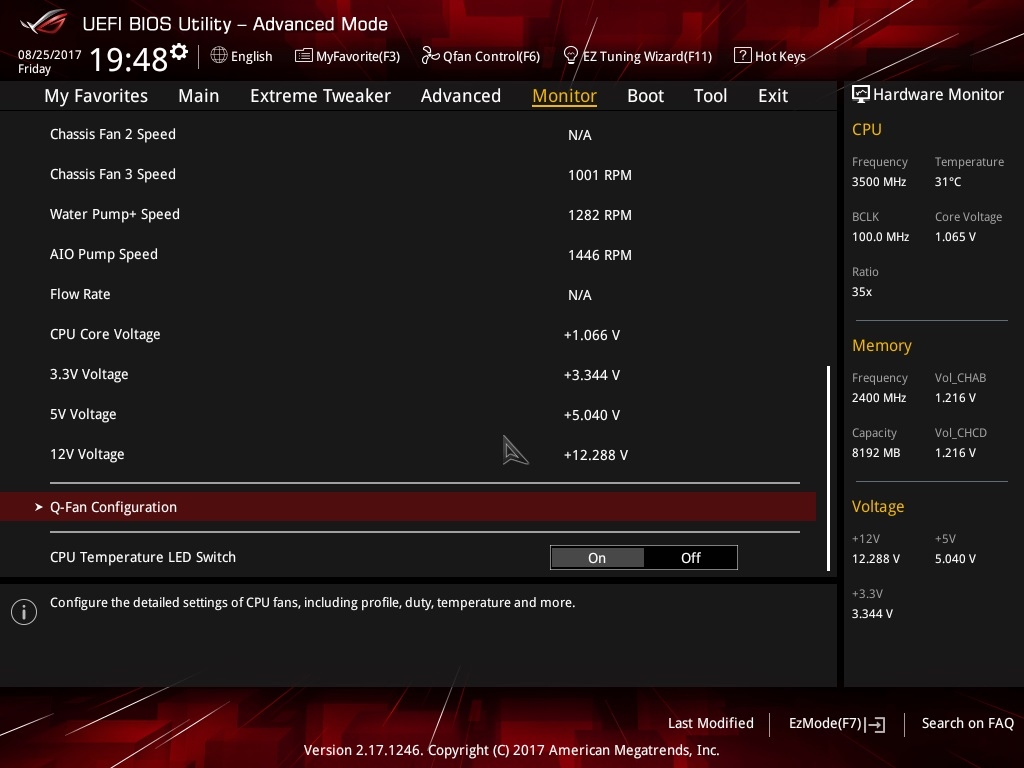Open MyFavorite(F3) list icon
This screenshot has width=1024, height=768.
pyautogui.click(x=304, y=56)
